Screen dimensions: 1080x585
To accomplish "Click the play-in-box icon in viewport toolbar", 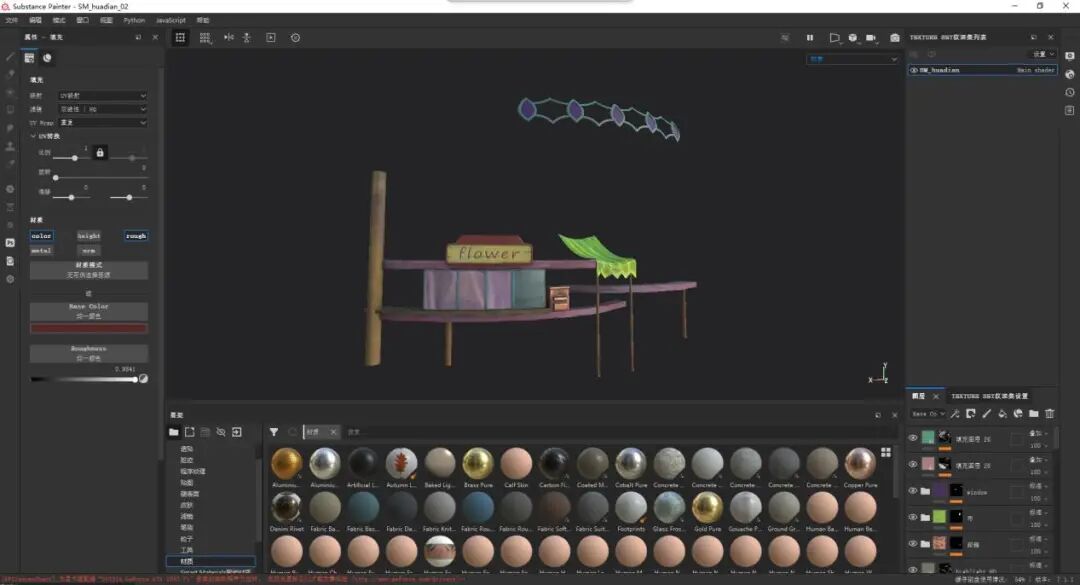I will 271,38.
